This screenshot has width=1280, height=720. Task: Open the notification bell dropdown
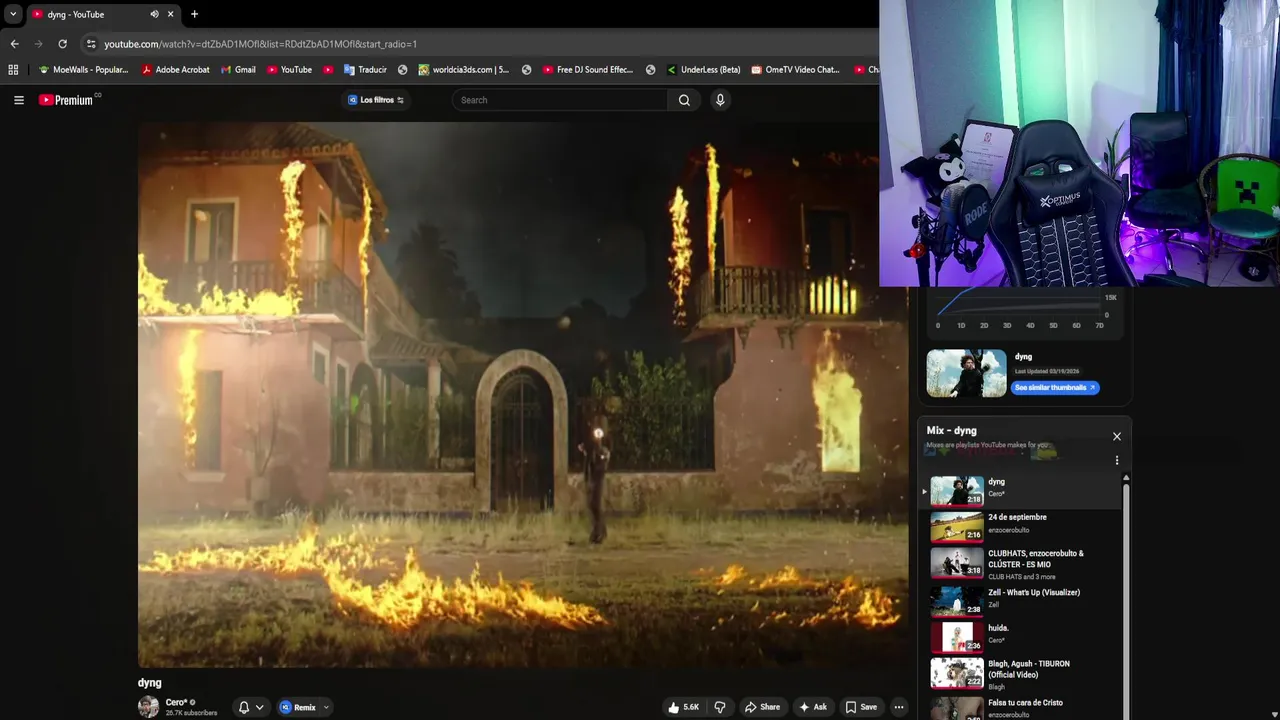(251, 707)
